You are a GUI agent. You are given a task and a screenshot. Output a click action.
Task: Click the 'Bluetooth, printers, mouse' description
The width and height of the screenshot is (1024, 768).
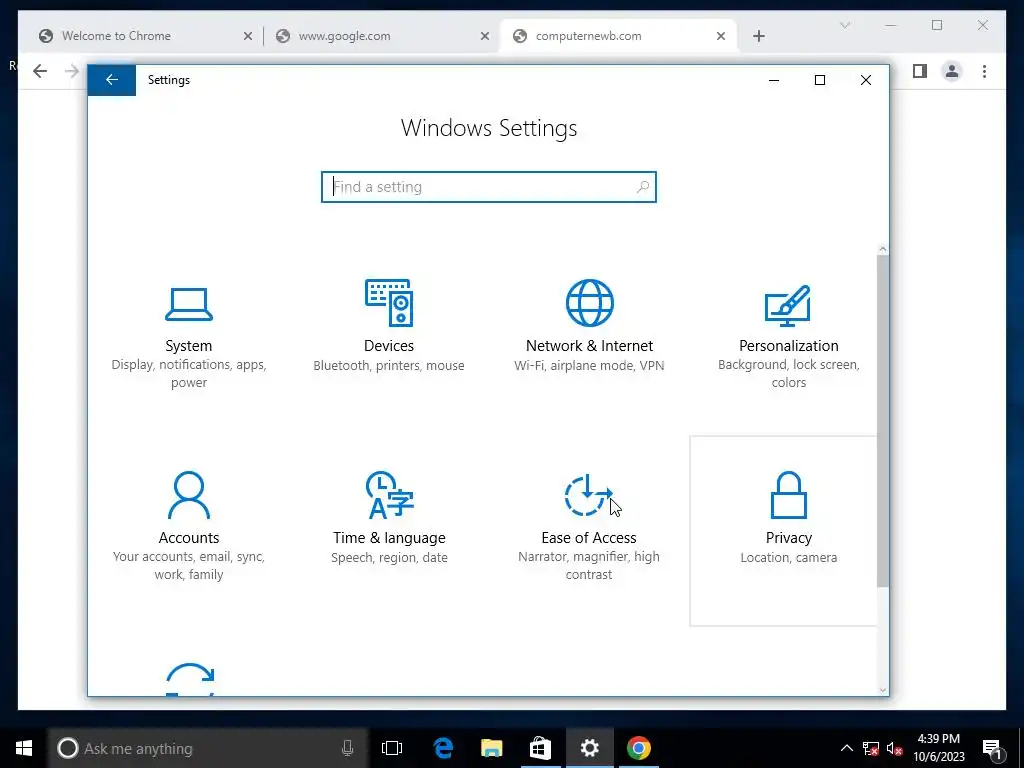pyautogui.click(x=389, y=366)
